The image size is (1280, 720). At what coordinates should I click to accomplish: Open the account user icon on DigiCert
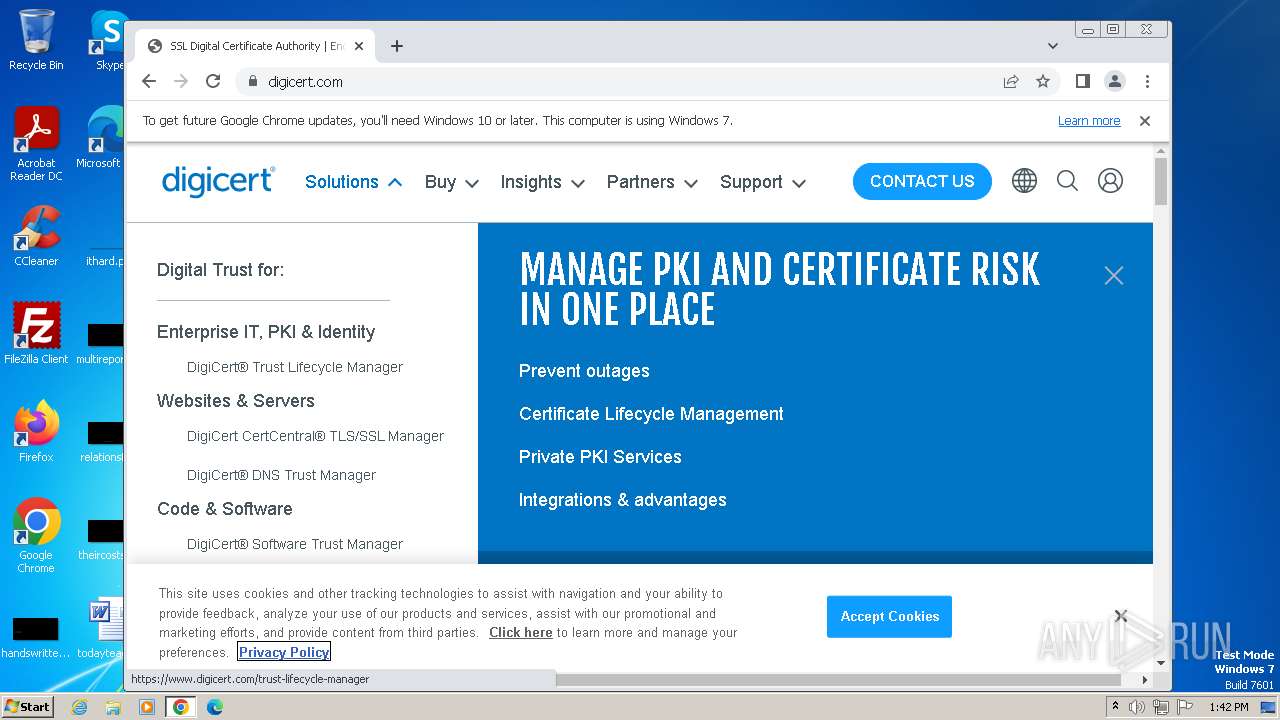tap(1110, 181)
